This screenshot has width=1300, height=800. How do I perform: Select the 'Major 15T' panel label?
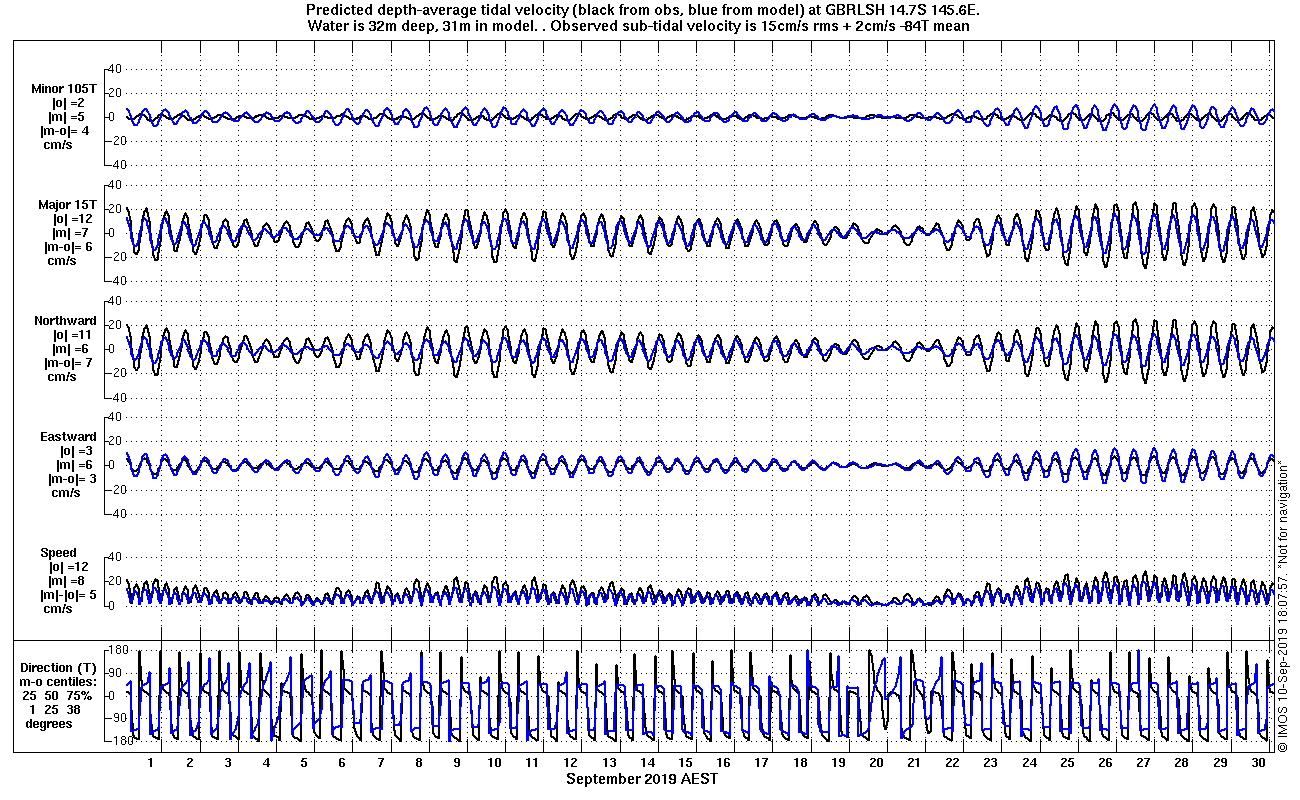[x=67, y=204]
